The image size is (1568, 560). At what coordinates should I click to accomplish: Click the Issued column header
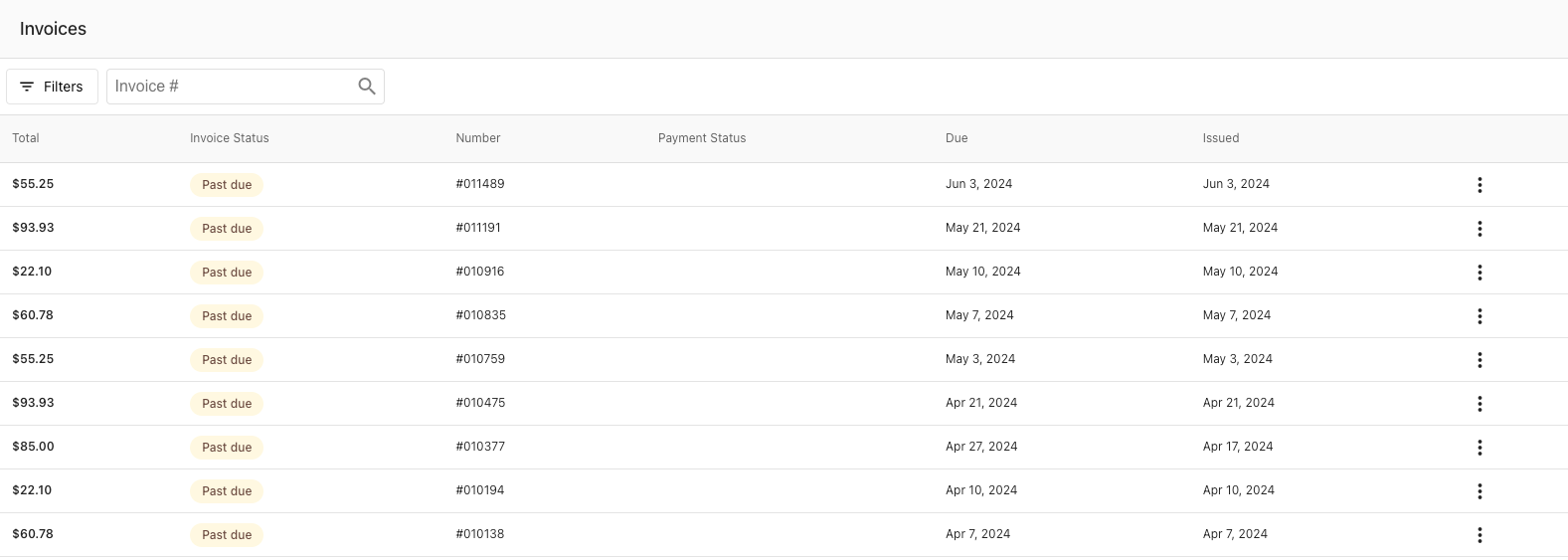1220,138
